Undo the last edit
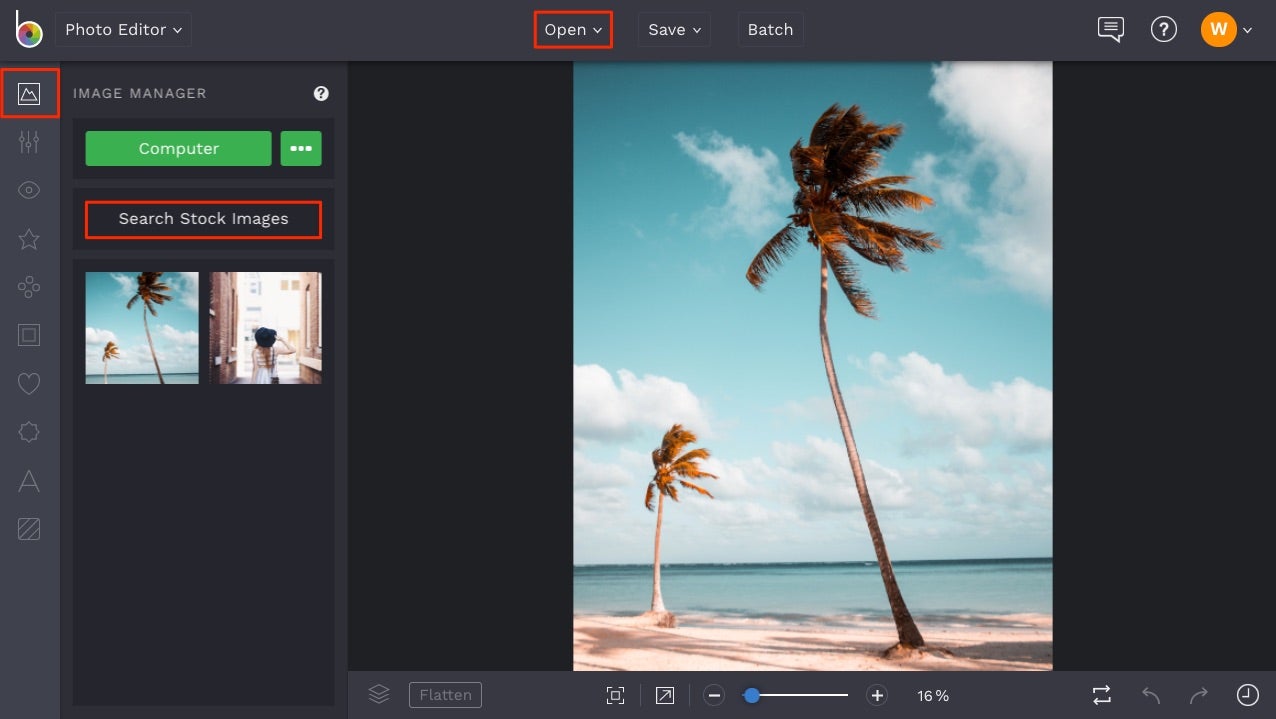 click(1149, 695)
